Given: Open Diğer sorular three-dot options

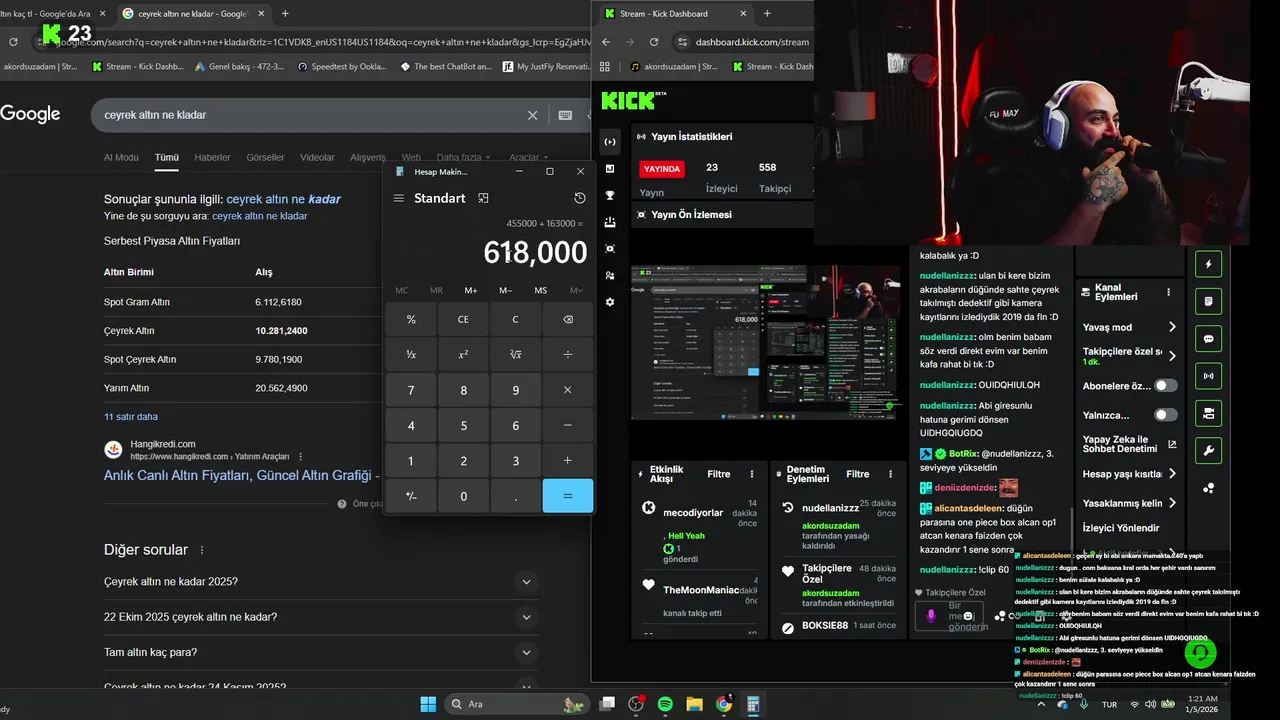Looking at the screenshot, I should [x=202, y=550].
